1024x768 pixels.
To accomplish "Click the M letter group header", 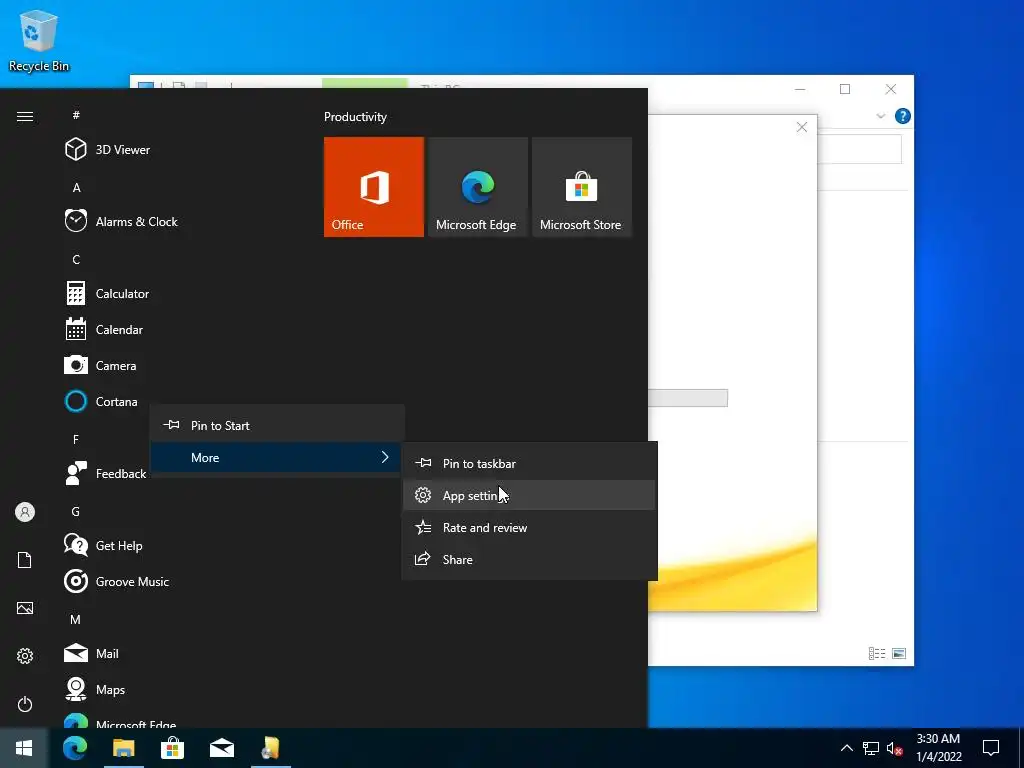I will [76, 620].
